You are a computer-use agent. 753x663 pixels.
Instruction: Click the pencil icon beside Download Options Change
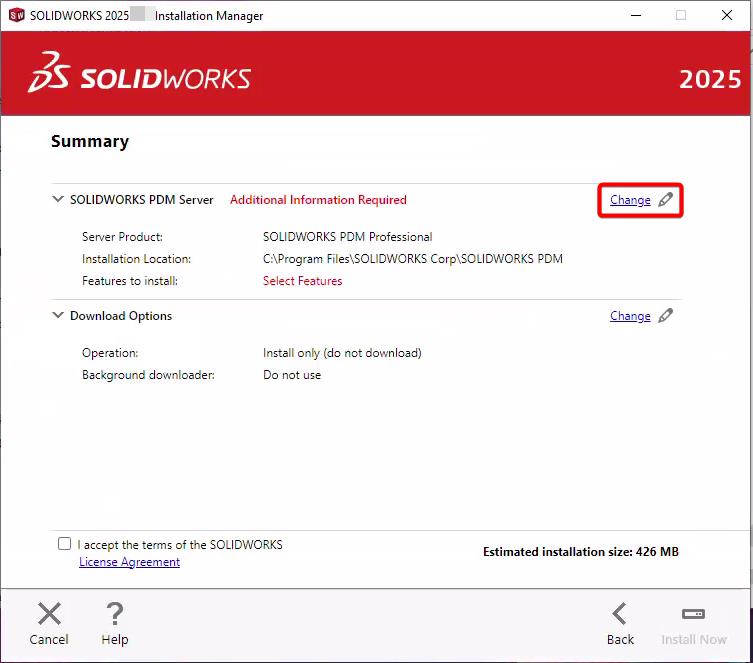pyautogui.click(x=666, y=315)
